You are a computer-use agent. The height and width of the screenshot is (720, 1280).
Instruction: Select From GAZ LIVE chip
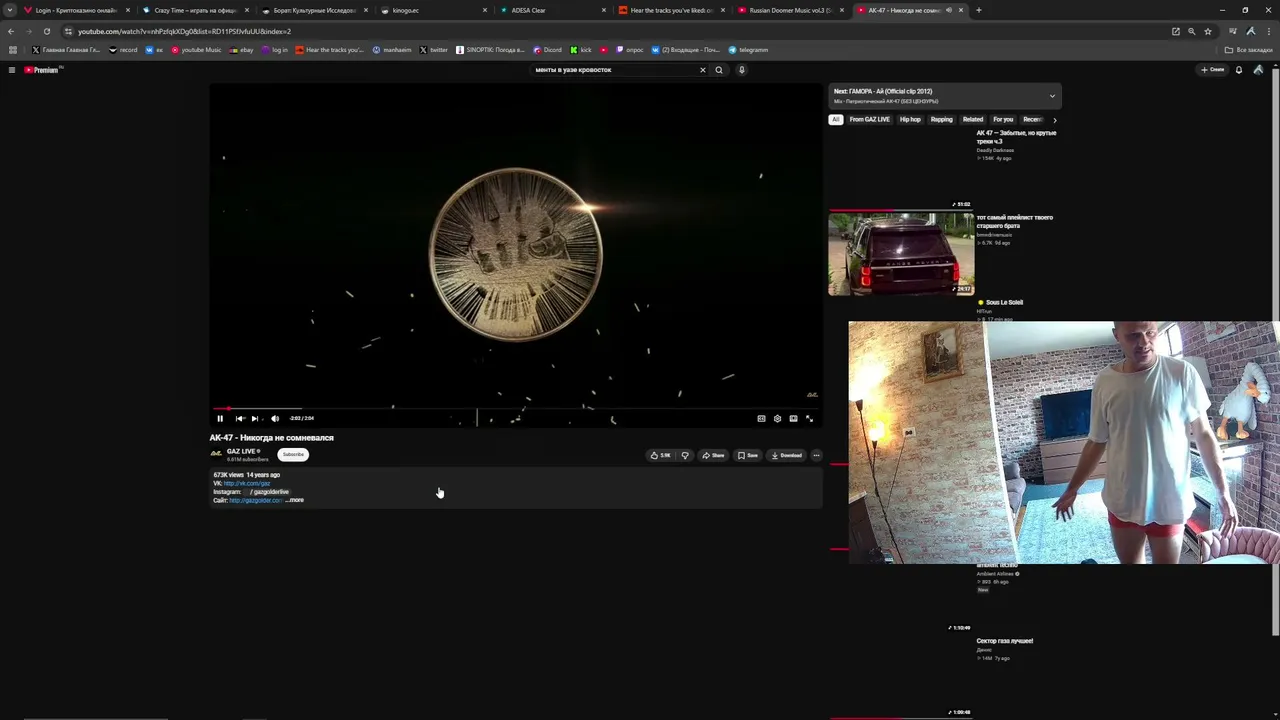pyautogui.click(x=869, y=120)
